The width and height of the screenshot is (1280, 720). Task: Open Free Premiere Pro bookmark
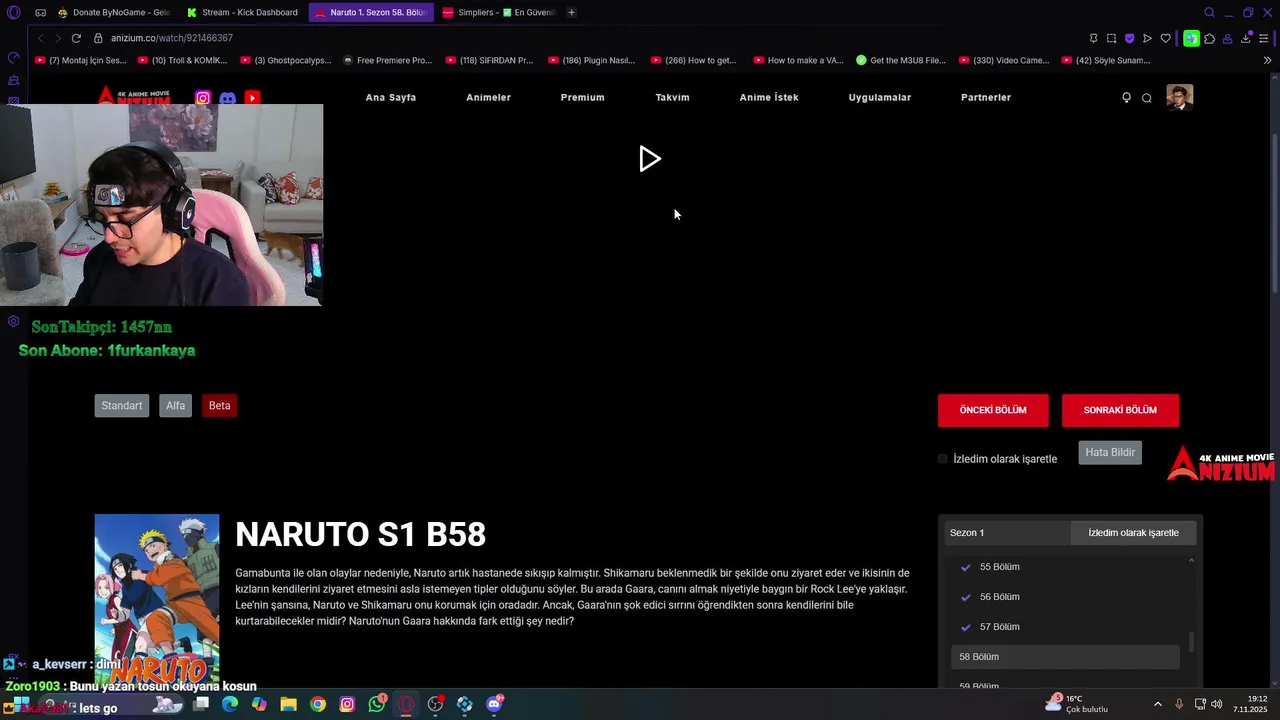(x=387, y=60)
